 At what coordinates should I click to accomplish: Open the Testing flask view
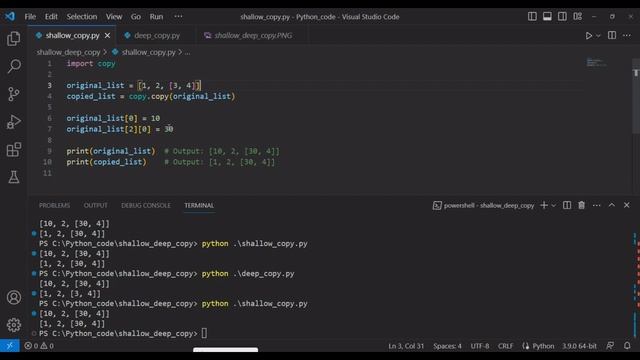[13, 177]
